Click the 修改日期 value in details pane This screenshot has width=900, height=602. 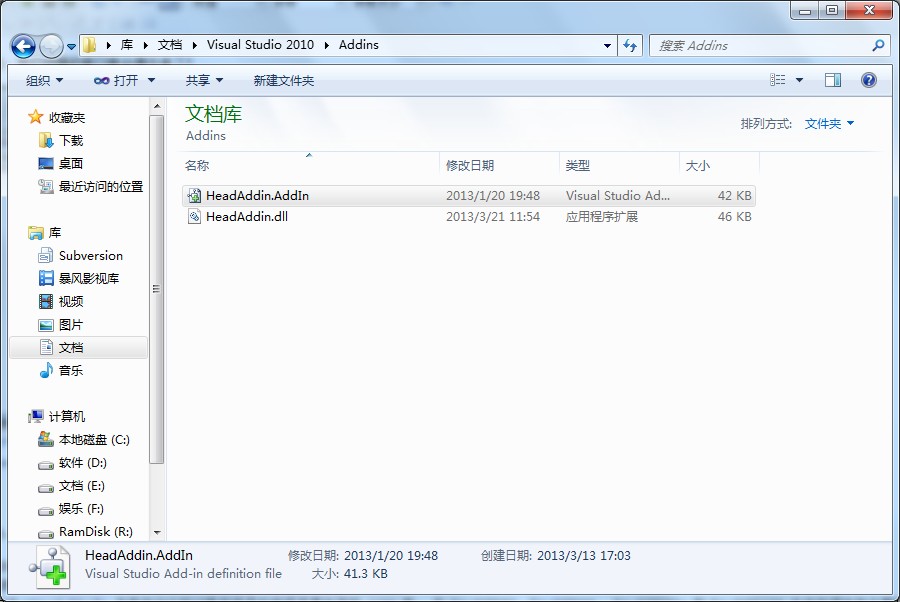click(x=391, y=556)
